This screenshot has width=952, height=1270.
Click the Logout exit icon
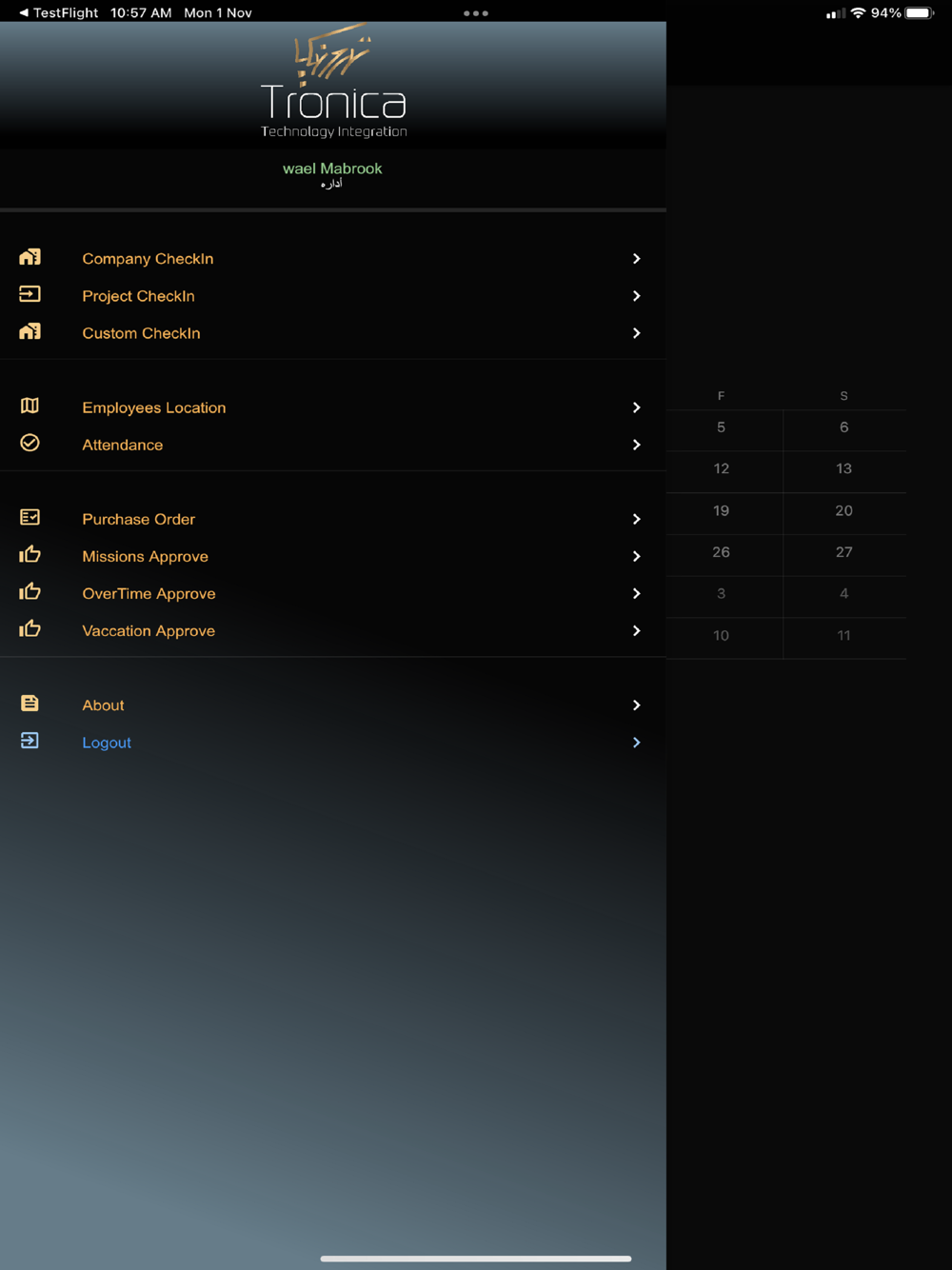pos(30,741)
